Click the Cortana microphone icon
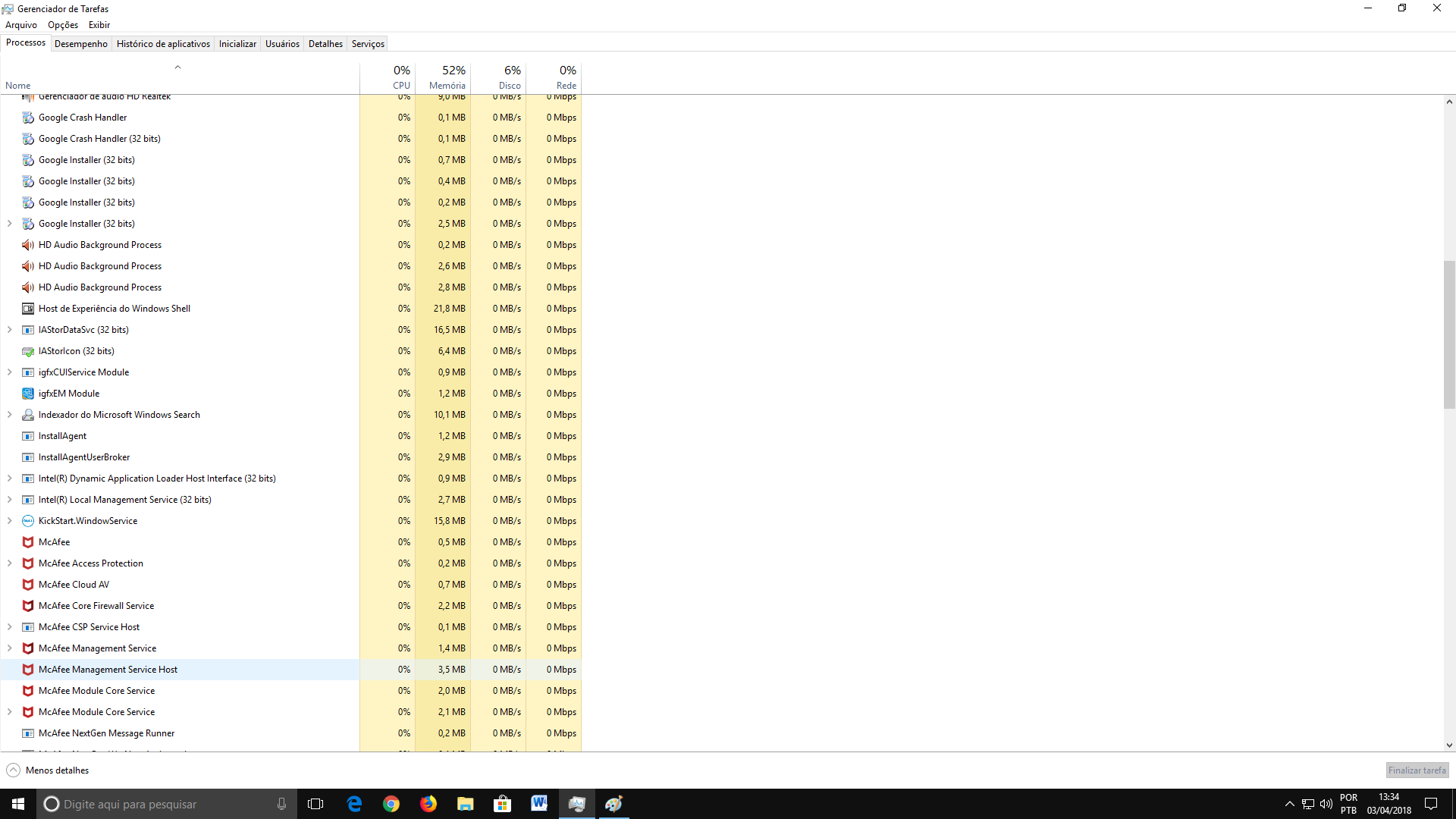 tap(281, 804)
